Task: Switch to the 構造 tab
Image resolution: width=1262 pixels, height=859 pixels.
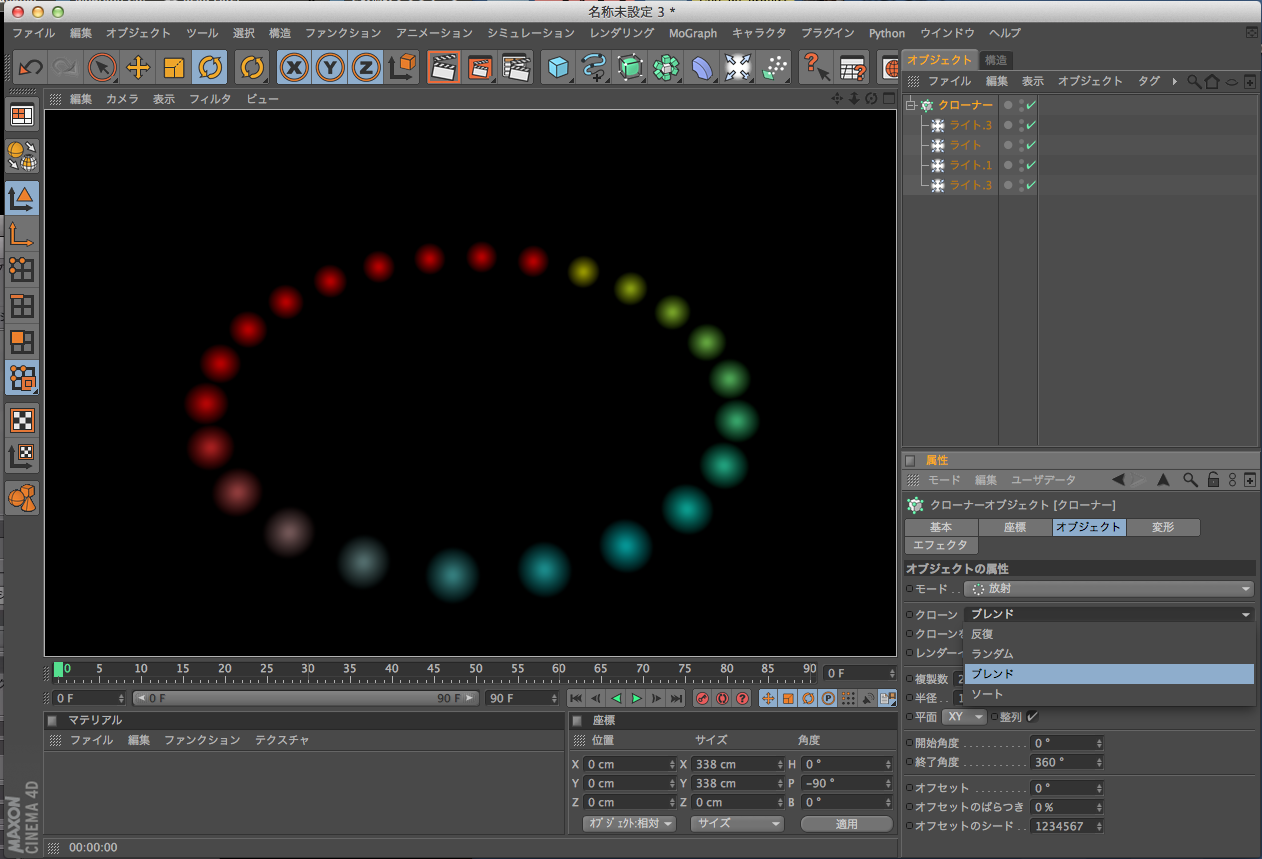Action: [x=995, y=60]
